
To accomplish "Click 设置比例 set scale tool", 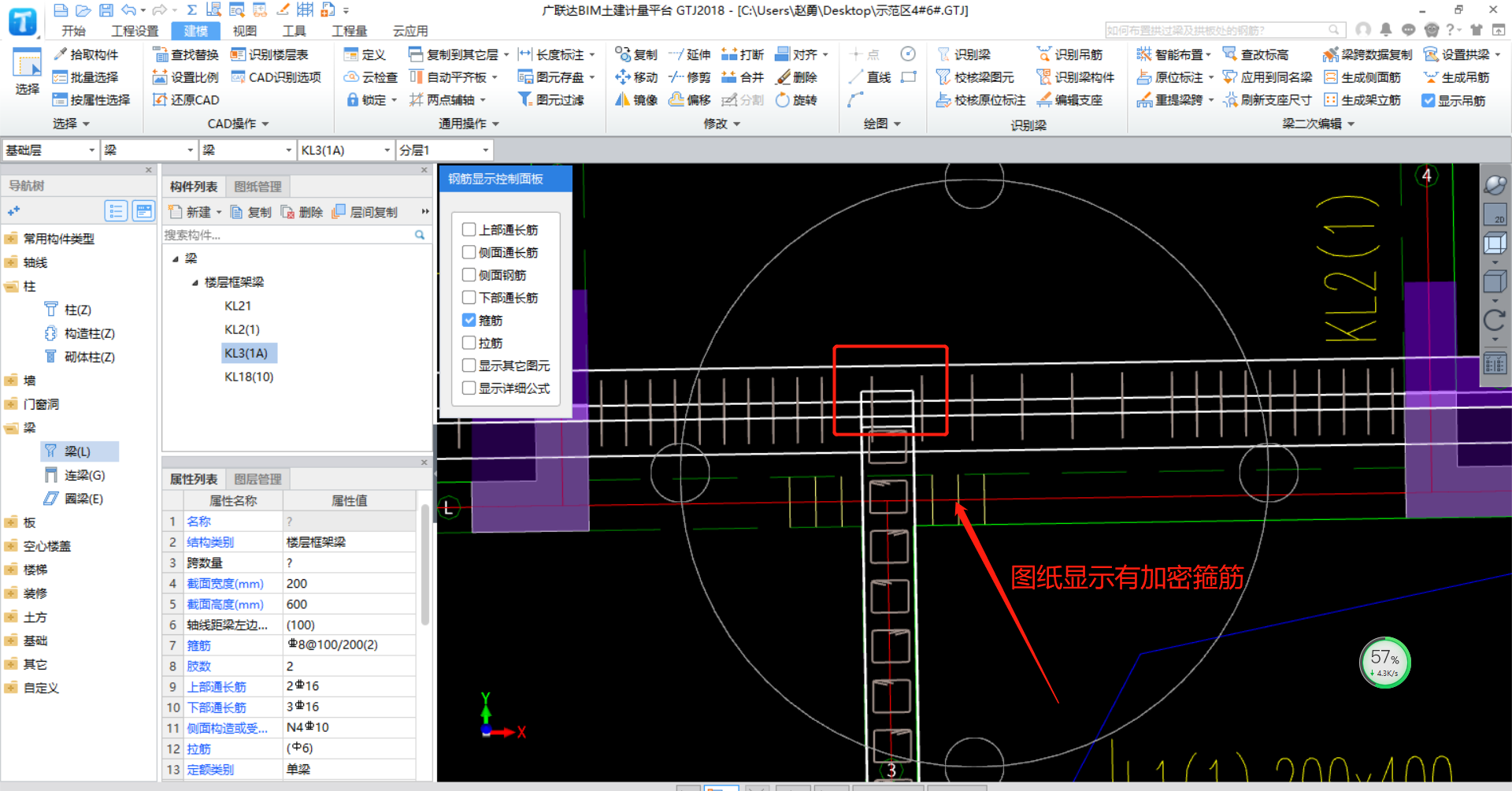I will [x=186, y=77].
